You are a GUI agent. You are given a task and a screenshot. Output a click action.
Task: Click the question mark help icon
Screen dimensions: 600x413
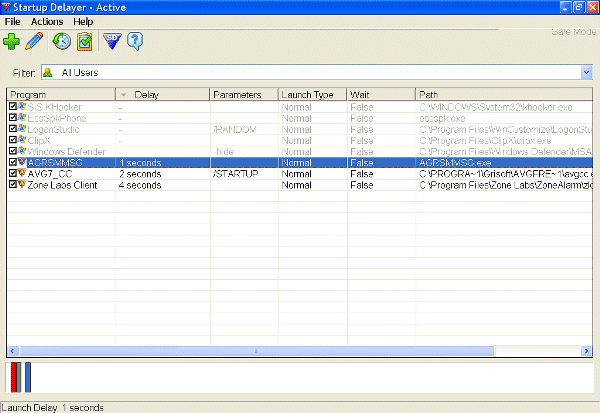click(135, 41)
